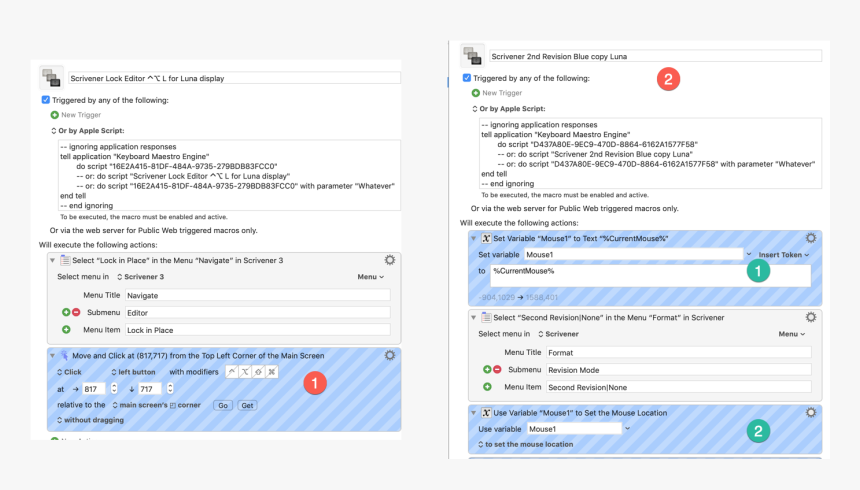The width and height of the screenshot is (860, 490).
Task: Click the macro icon beside Scrivener Lock Editor name
Action: click(52, 78)
